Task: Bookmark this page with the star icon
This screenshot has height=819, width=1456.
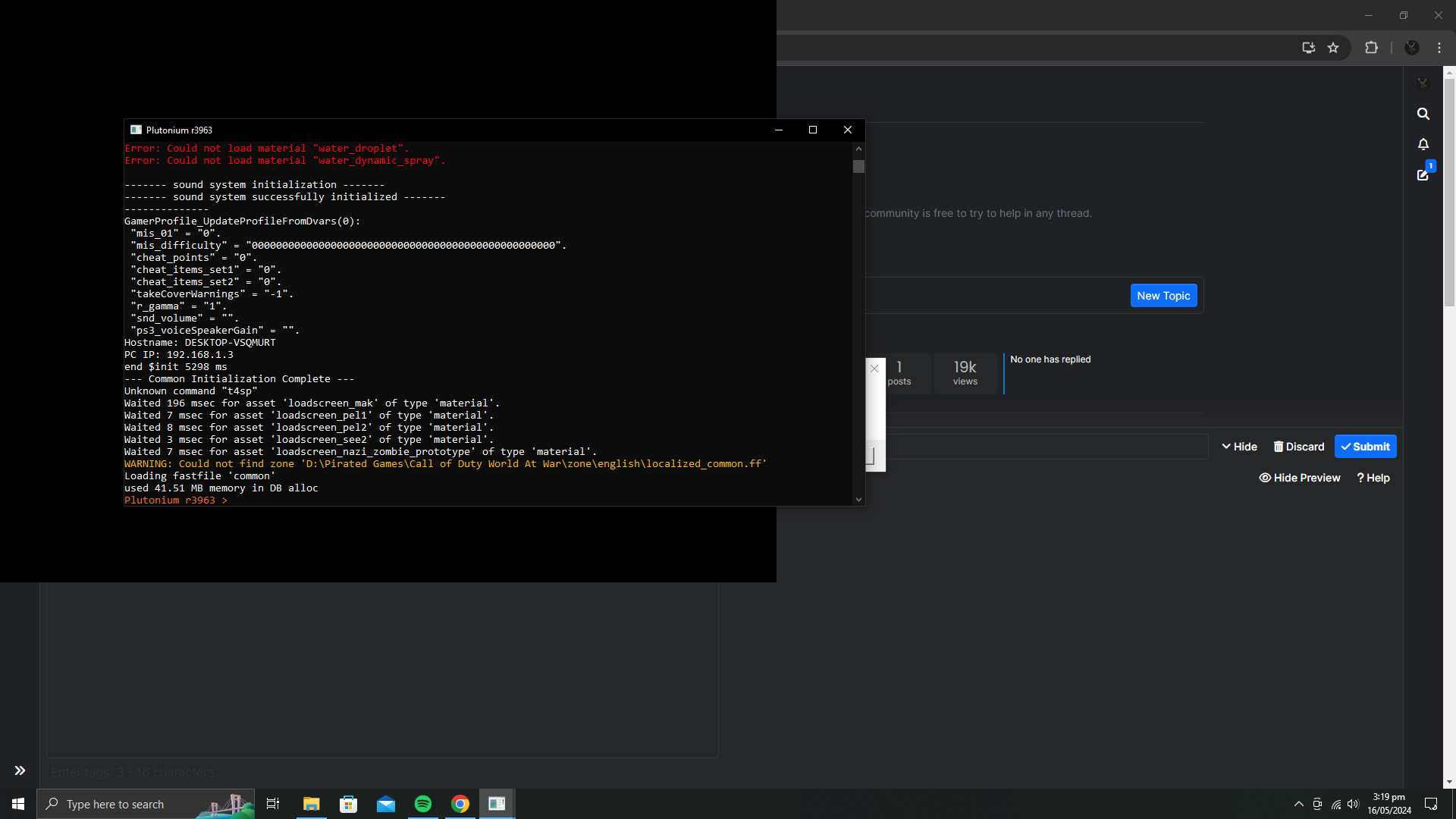Action: [1333, 48]
